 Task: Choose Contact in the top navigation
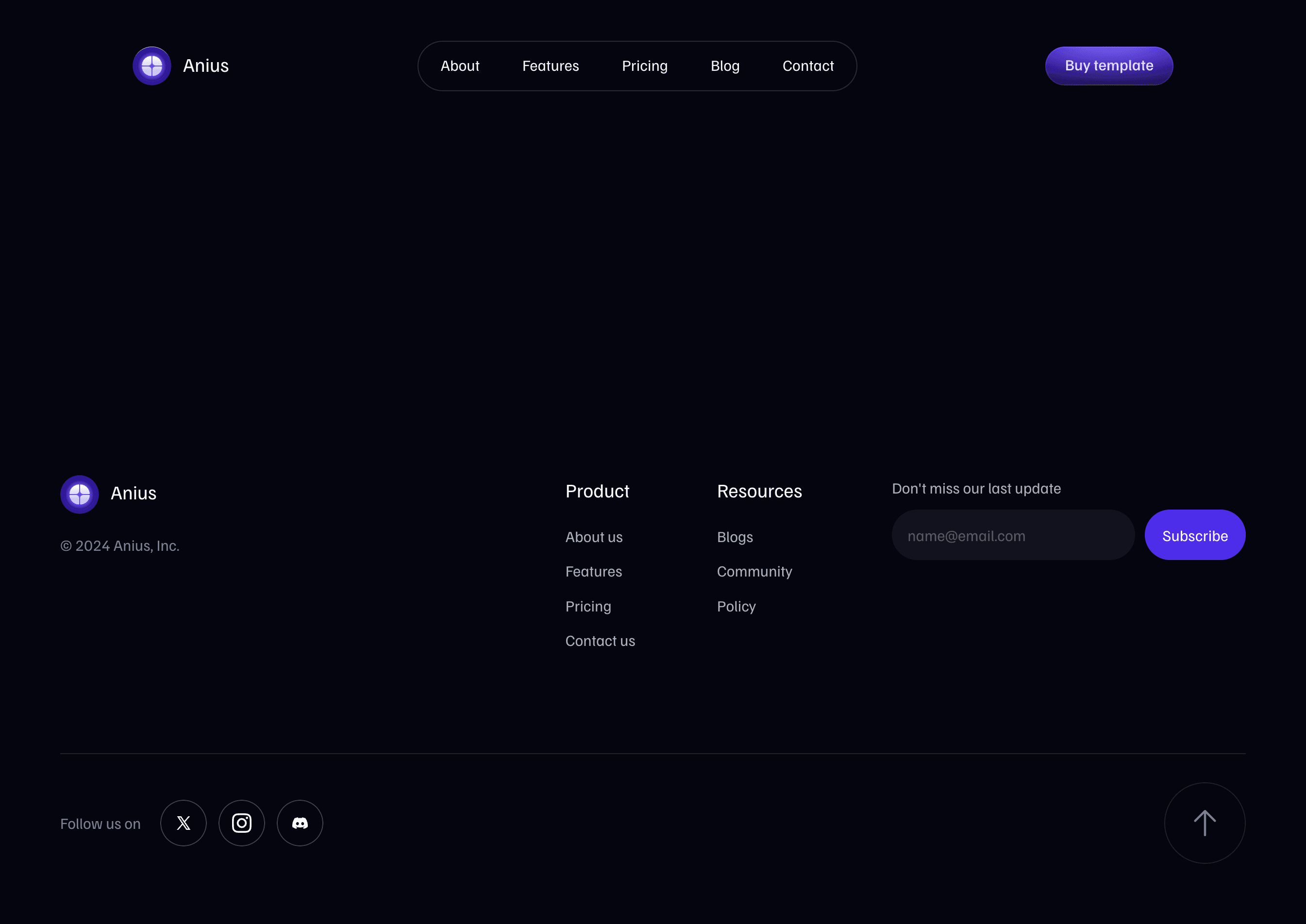coord(808,66)
